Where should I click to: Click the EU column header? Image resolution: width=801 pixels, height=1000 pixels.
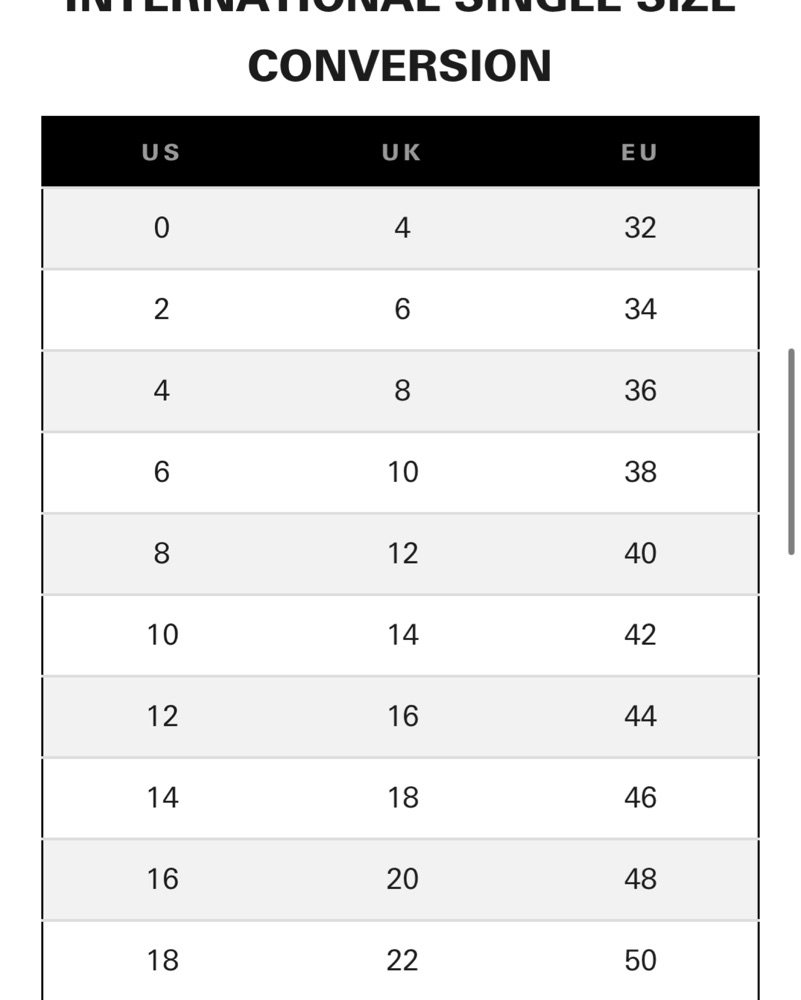click(x=640, y=152)
